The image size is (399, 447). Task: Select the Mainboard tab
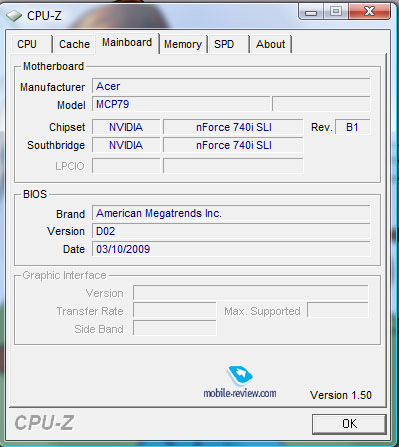click(x=127, y=43)
